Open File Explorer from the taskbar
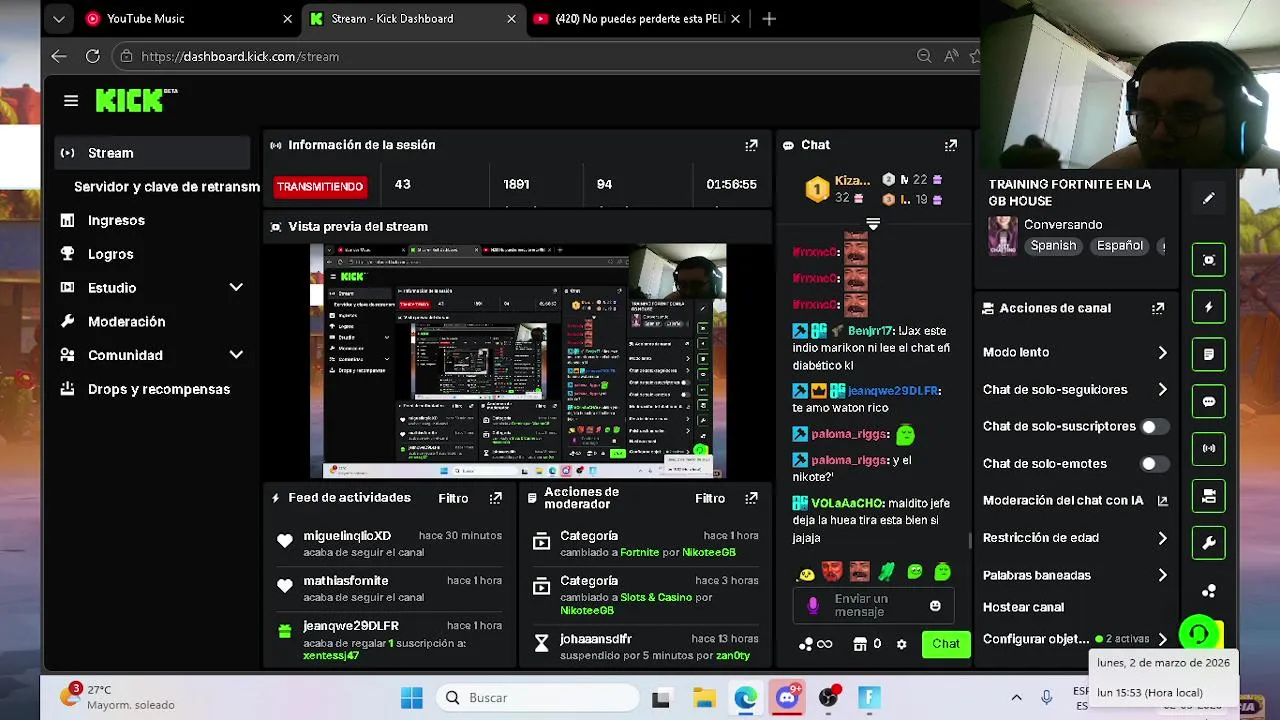The image size is (1280, 720). click(x=704, y=698)
